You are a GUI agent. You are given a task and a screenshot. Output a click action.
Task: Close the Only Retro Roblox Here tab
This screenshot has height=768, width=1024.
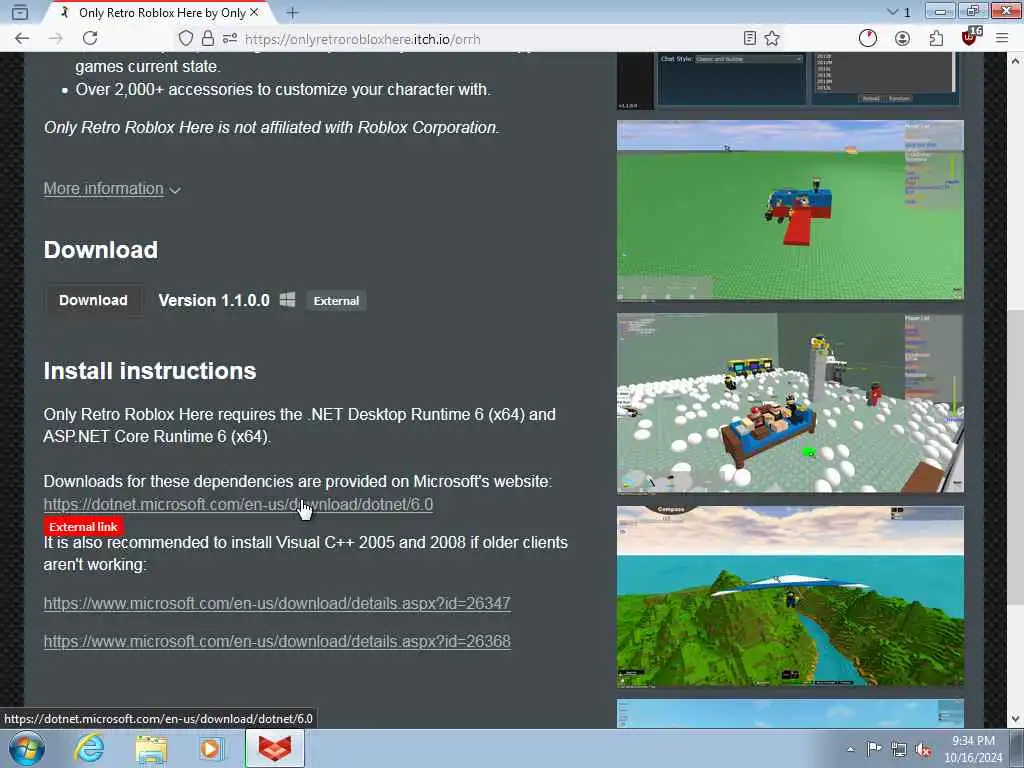pos(254,12)
